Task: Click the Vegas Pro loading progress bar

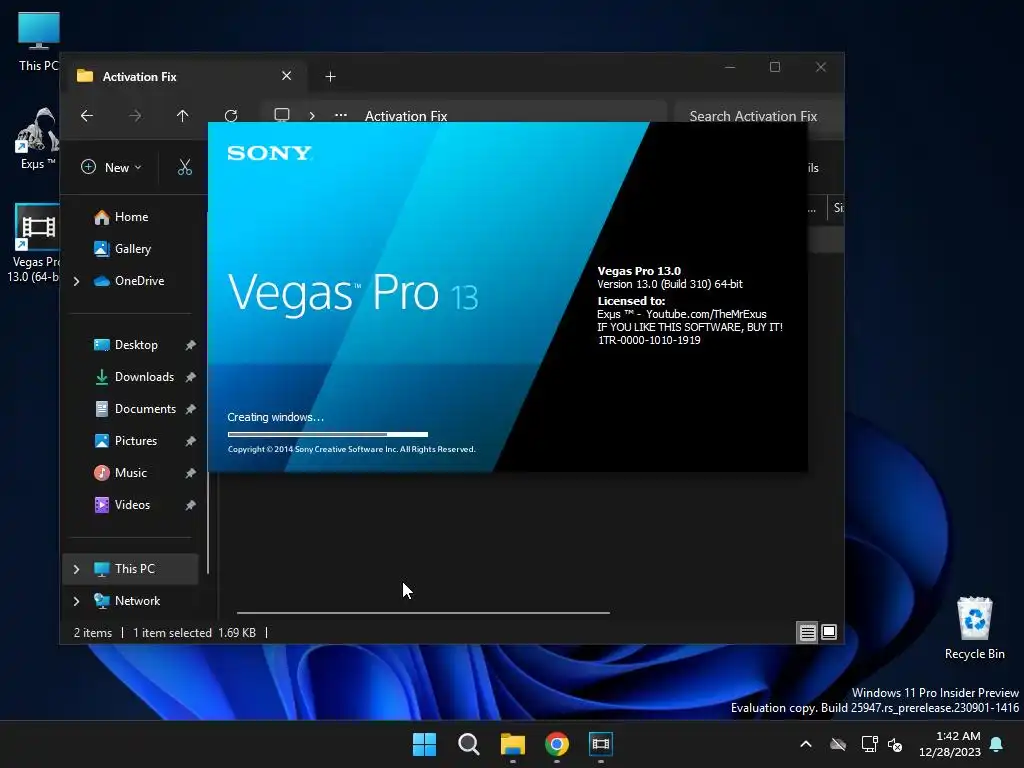Action: 328,434
